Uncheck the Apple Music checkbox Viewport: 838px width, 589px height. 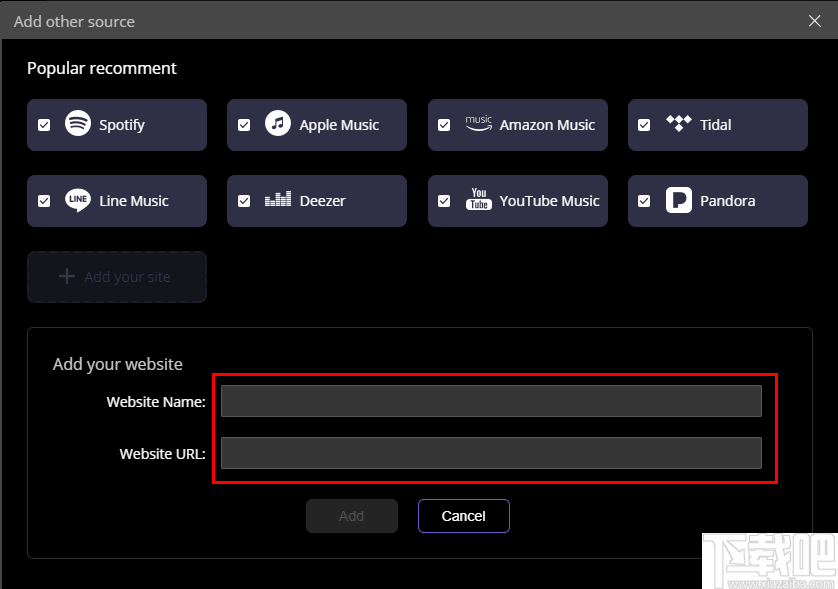tap(244, 125)
